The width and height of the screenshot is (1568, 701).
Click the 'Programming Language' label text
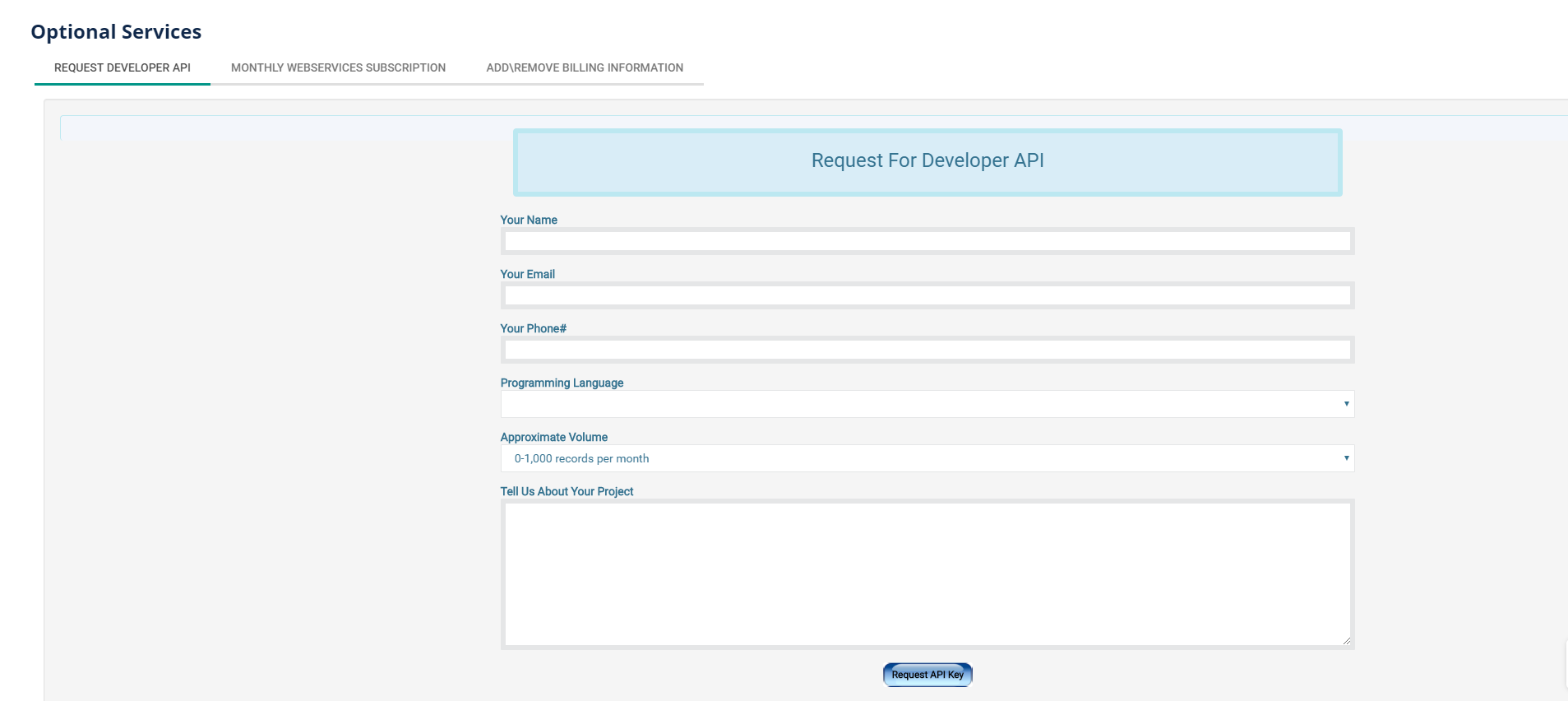562,383
